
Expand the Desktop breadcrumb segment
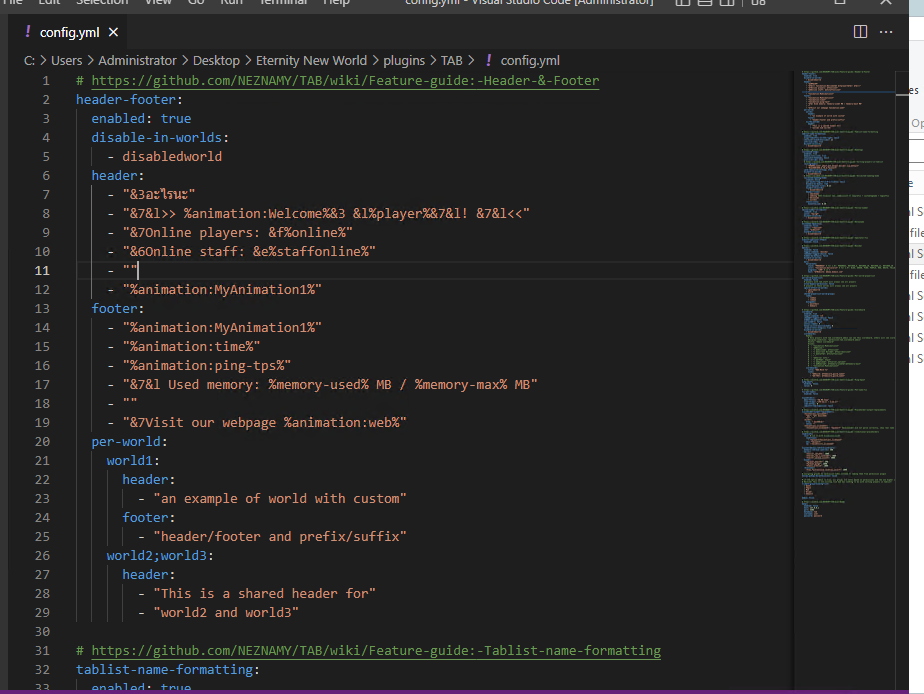pos(216,61)
